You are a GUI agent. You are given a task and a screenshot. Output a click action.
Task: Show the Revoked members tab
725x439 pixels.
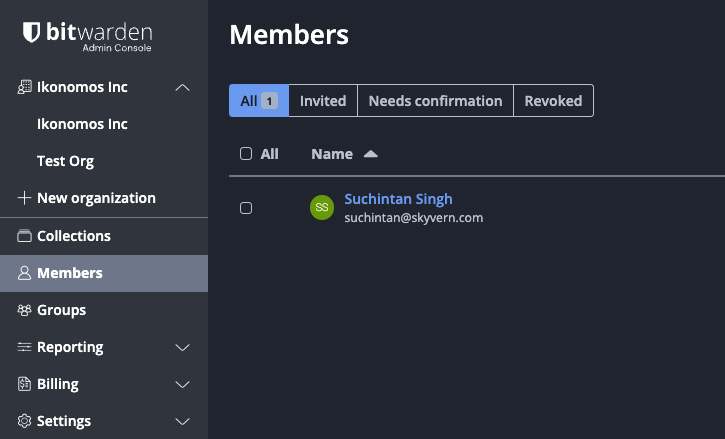coord(553,101)
